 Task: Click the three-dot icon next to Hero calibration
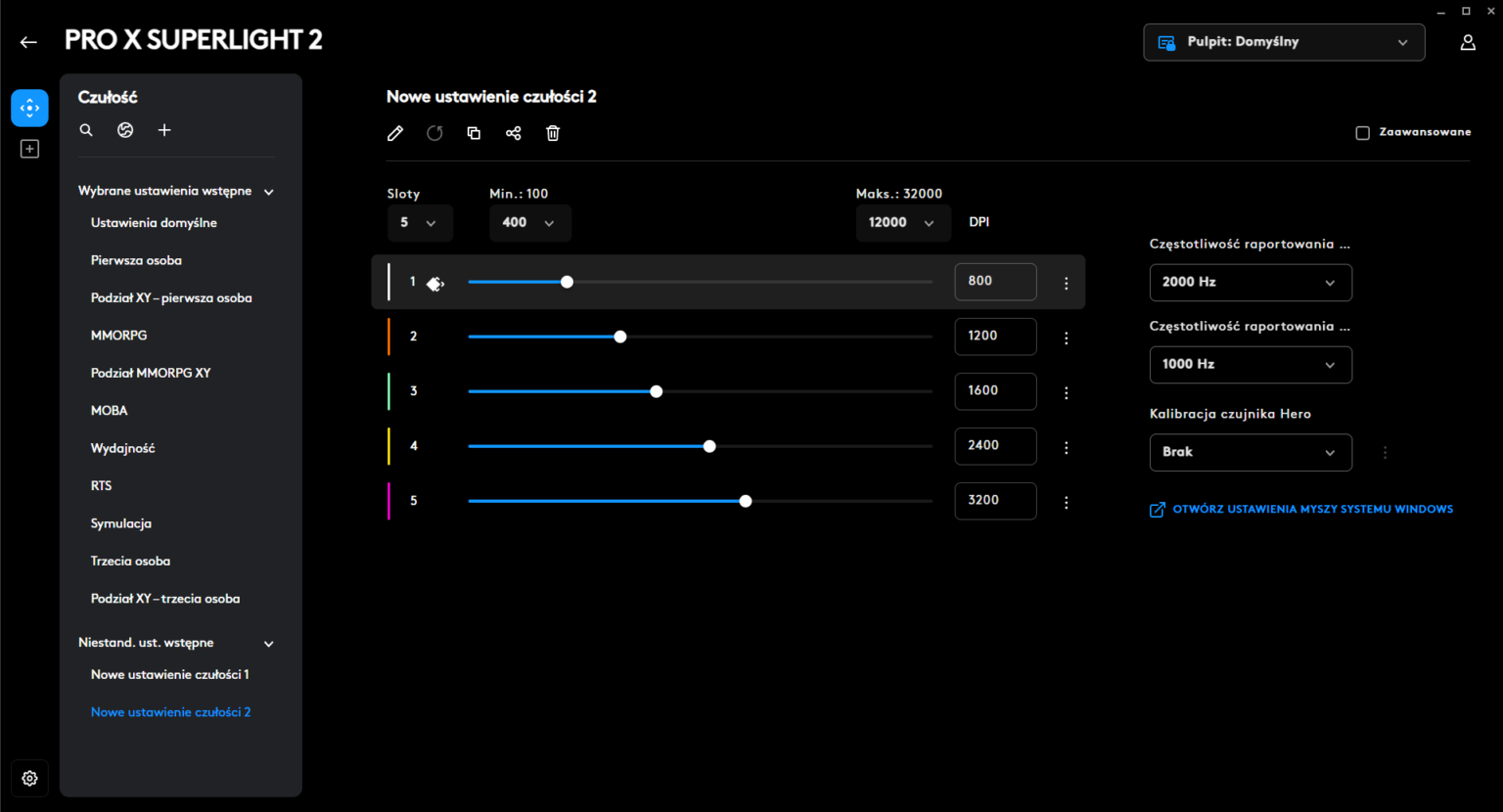pyautogui.click(x=1385, y=453)
